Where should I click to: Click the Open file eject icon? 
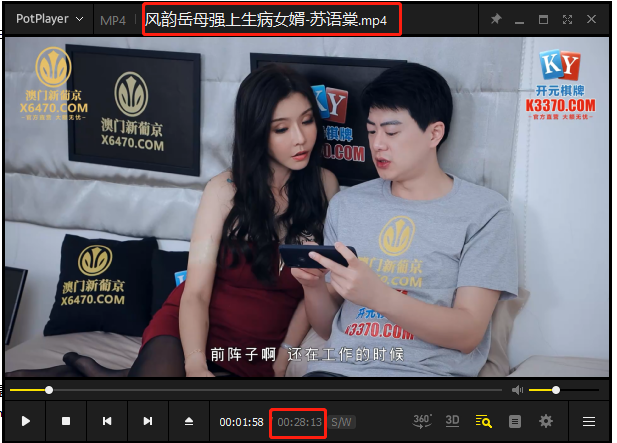coord(189,421)
